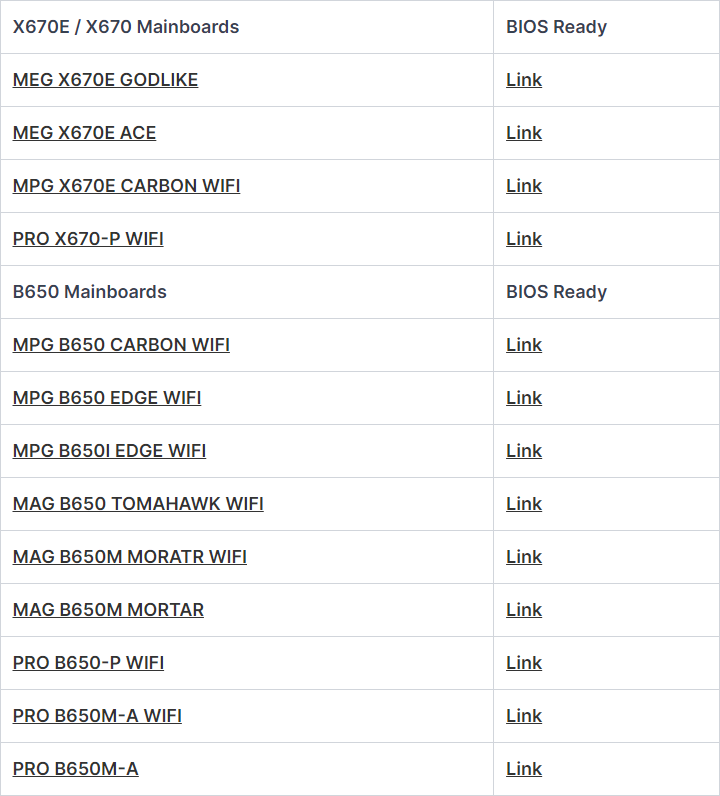720x796 pixels.
Task: Open BIOS Link for PRO X670-P WIFI
Action: (x=524, y=239)
